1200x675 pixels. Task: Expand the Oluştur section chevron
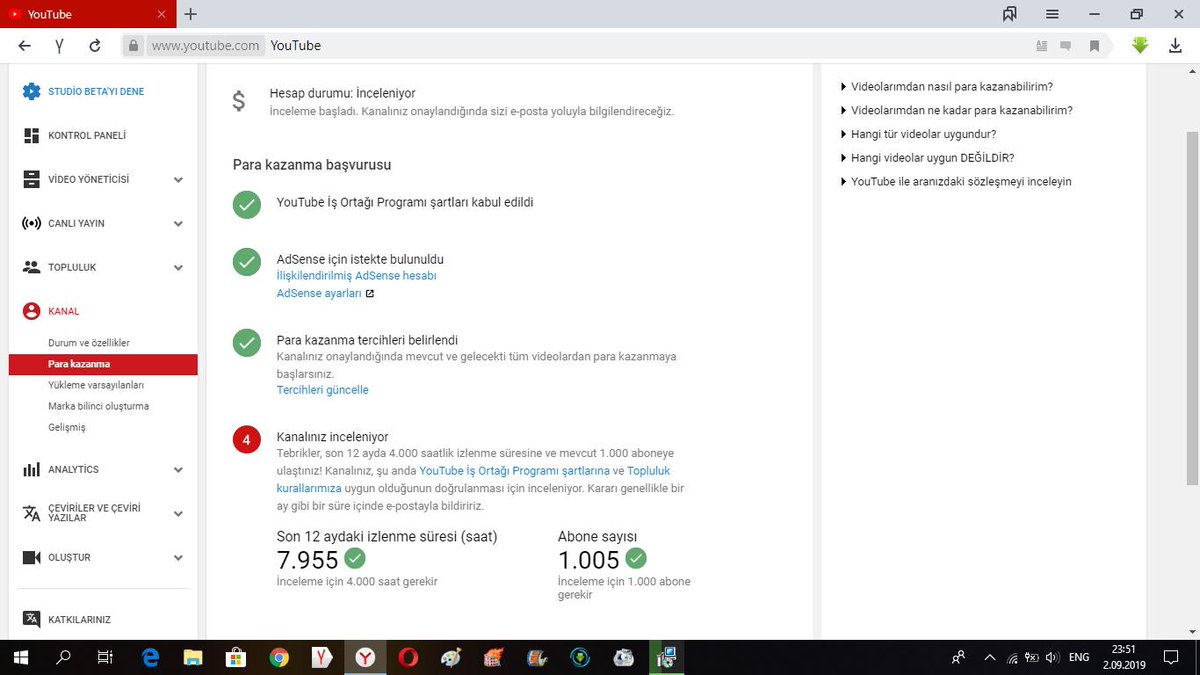[x=178, y=558]
